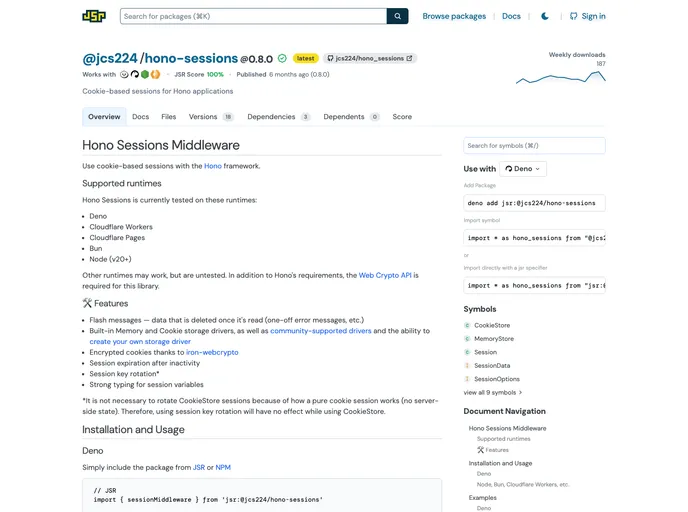This screenshot has height=512, width=688.
Task: Expand view all 9 symbols
Action: point(492,392)
